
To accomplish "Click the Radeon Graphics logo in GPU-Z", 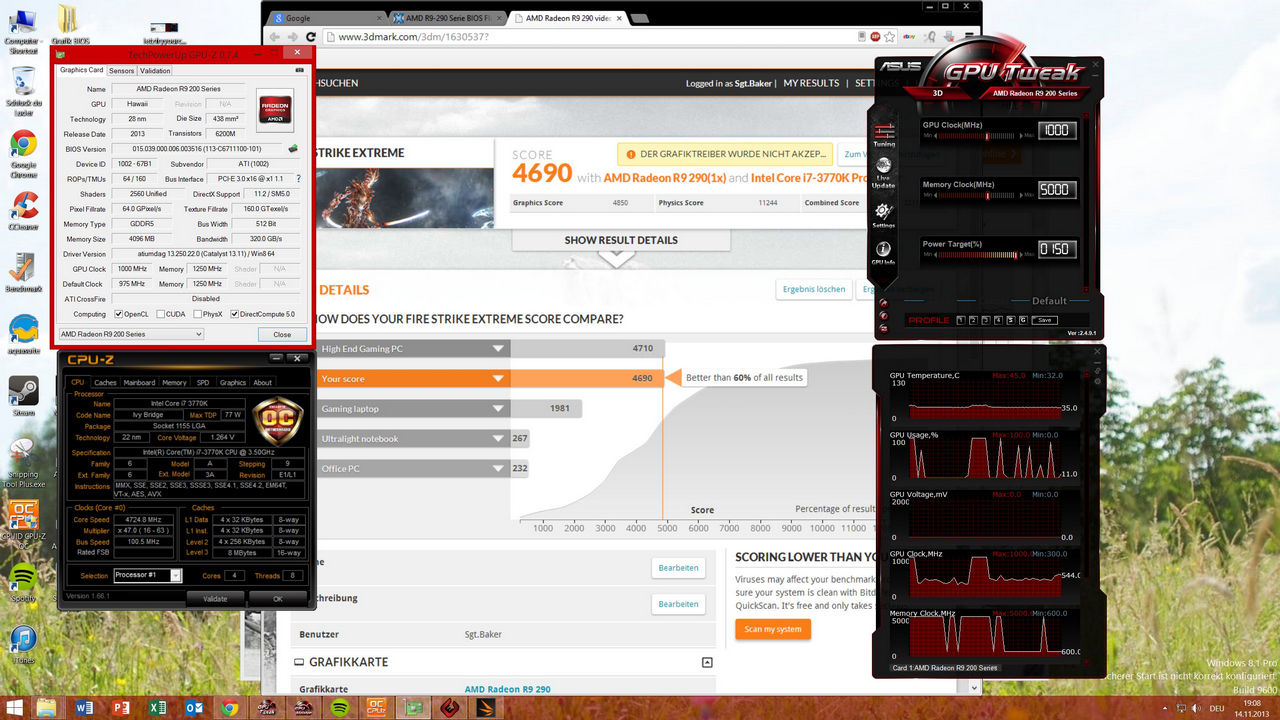I will pyautogui.click(x=275, y=109).
